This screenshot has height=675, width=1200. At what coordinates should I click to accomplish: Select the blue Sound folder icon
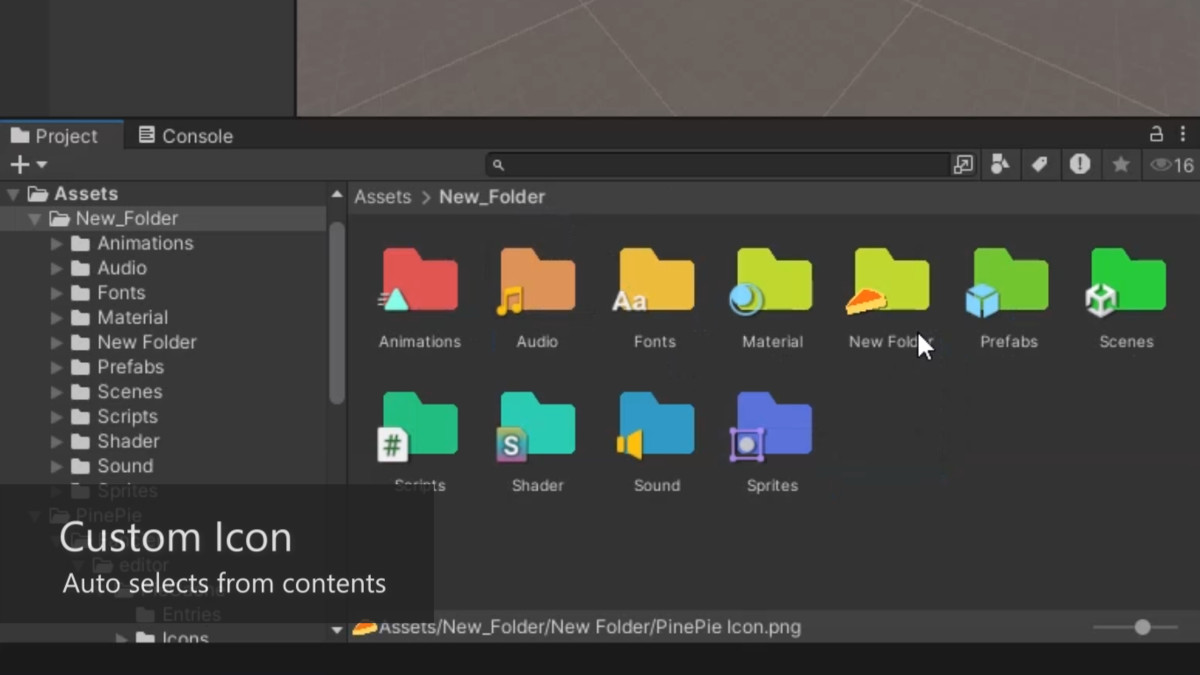tap(655, 426)
